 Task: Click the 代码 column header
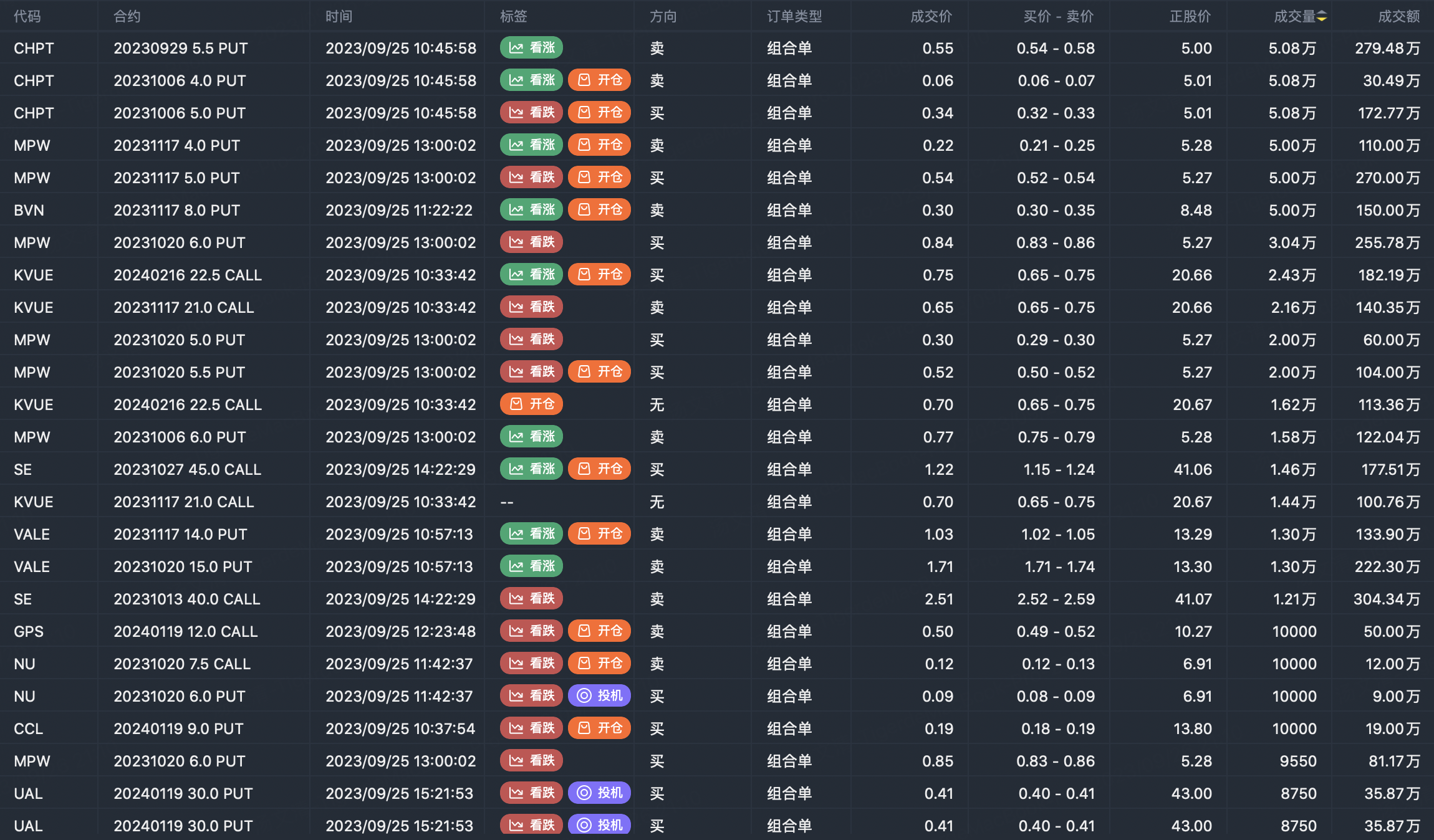point(27,17)
